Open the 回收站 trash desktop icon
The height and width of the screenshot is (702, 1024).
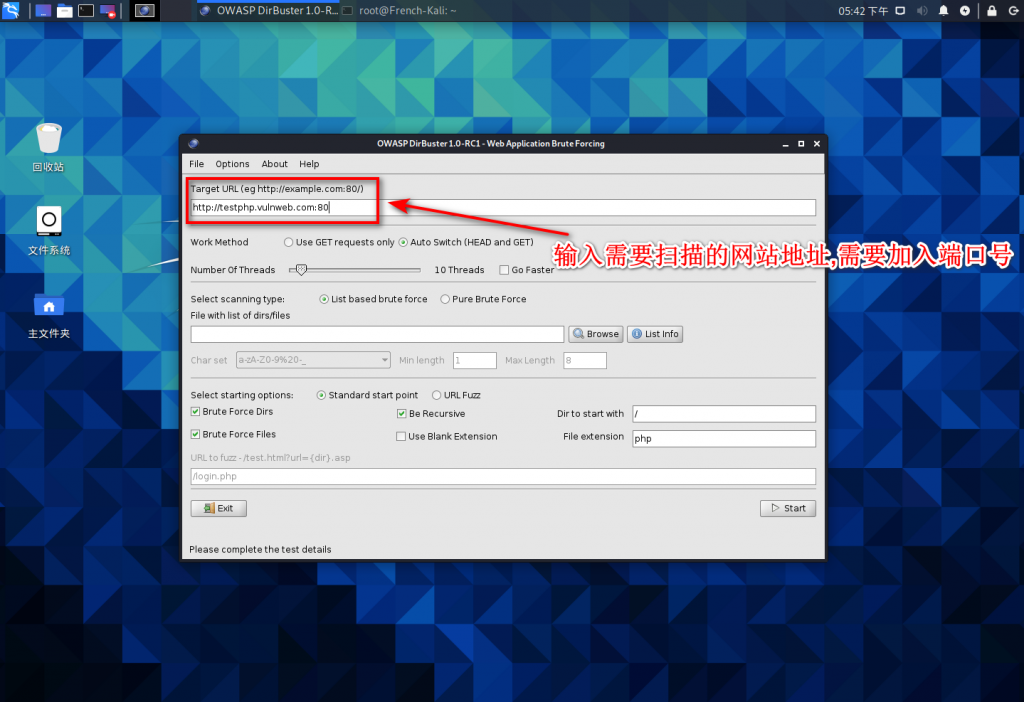coord(48,148)
